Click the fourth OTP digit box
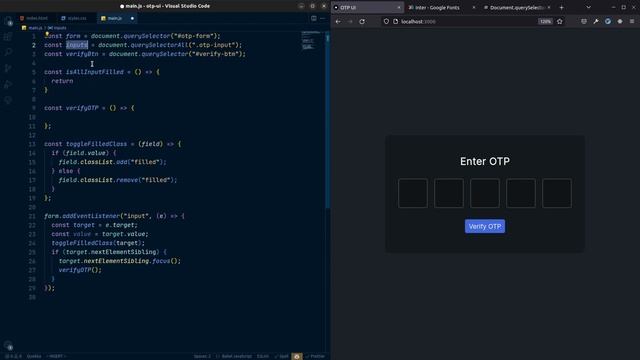640x360 pixels. 521,193
